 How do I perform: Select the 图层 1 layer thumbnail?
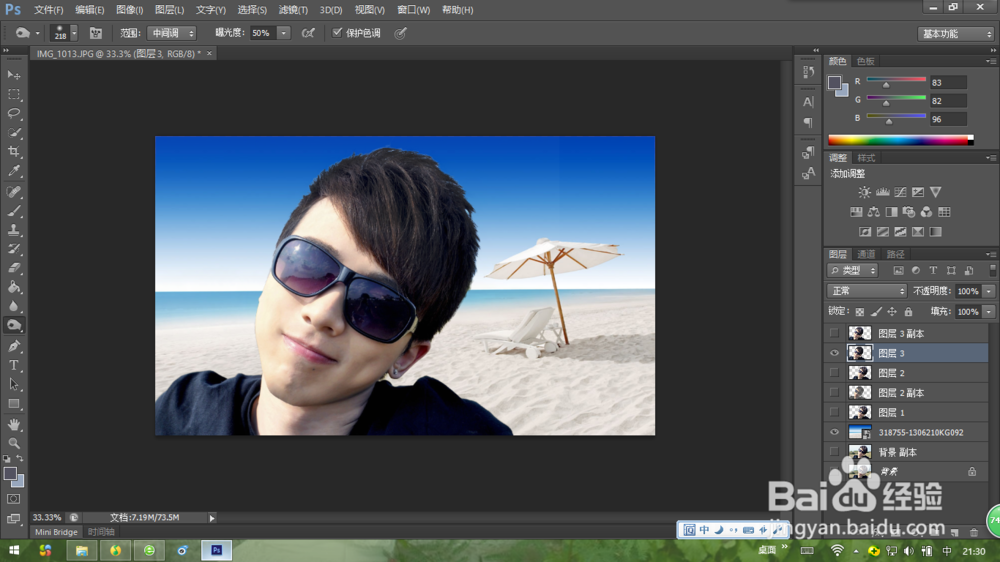click(x=860, y=412)
